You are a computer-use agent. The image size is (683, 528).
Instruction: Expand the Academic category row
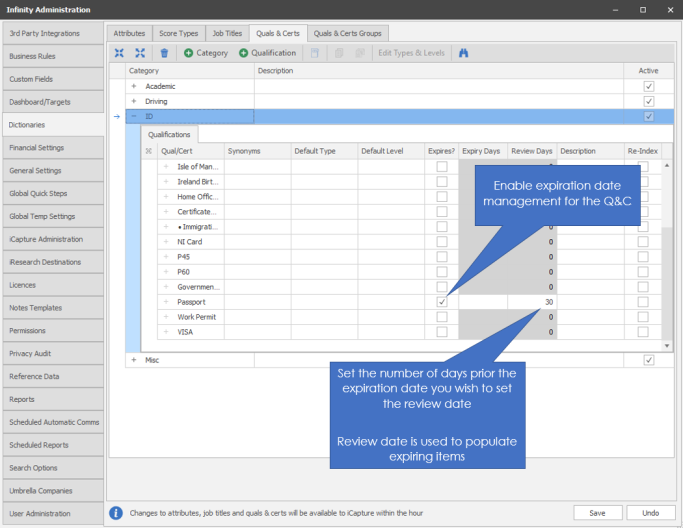[133, 87]
